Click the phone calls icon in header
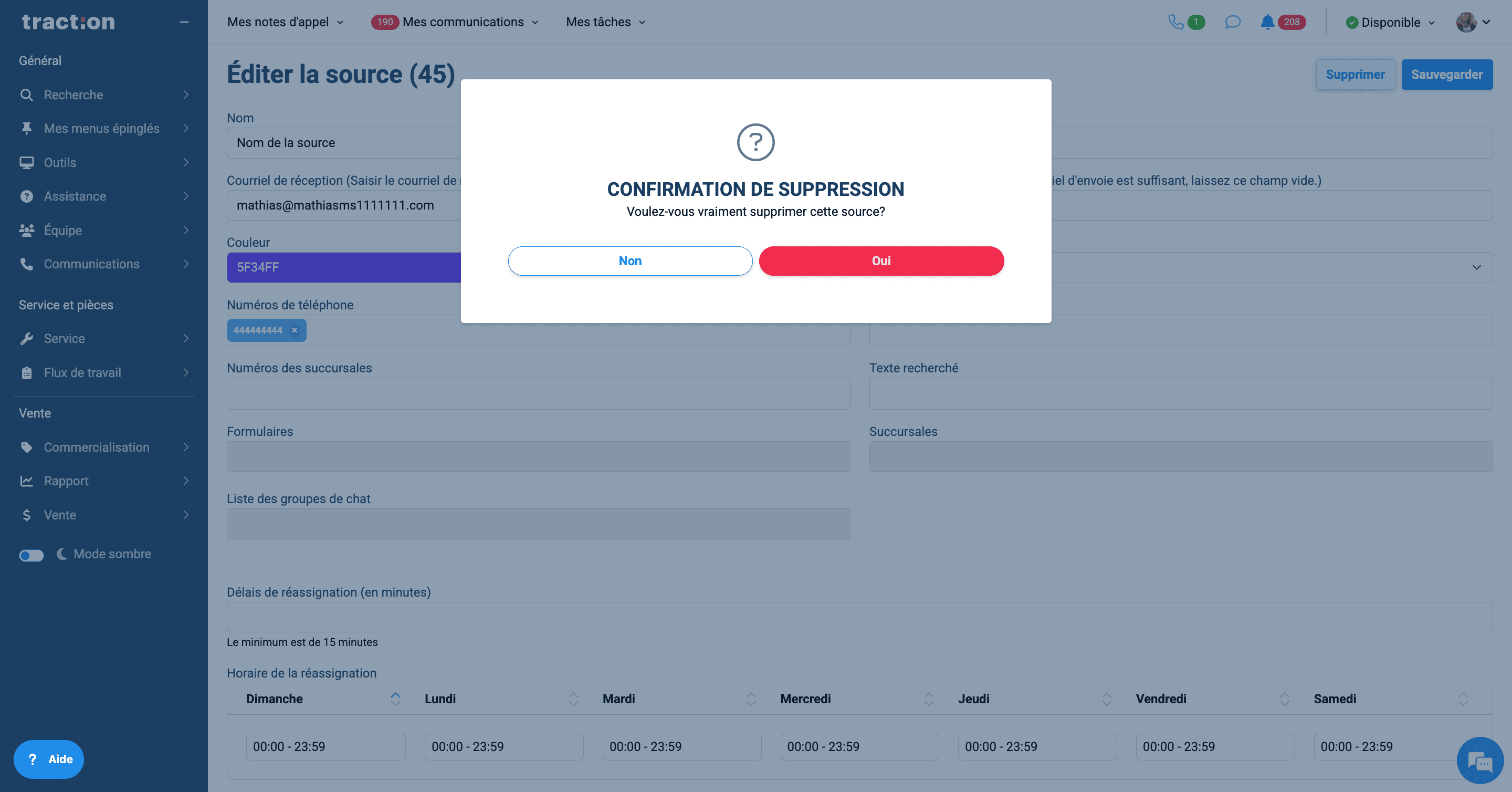 [1175, 22]
